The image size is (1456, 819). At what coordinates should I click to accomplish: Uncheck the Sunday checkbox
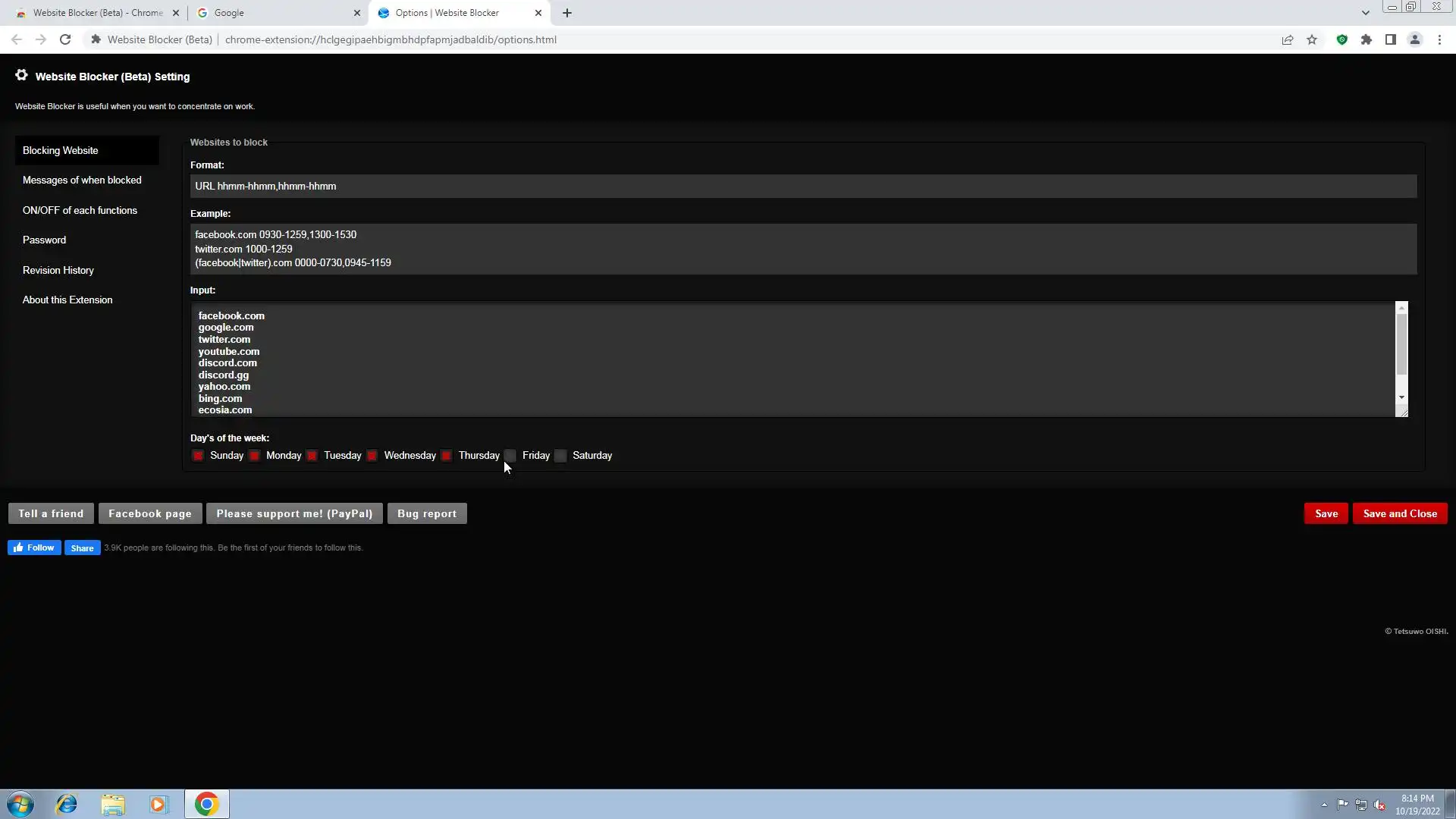(198, 456)
